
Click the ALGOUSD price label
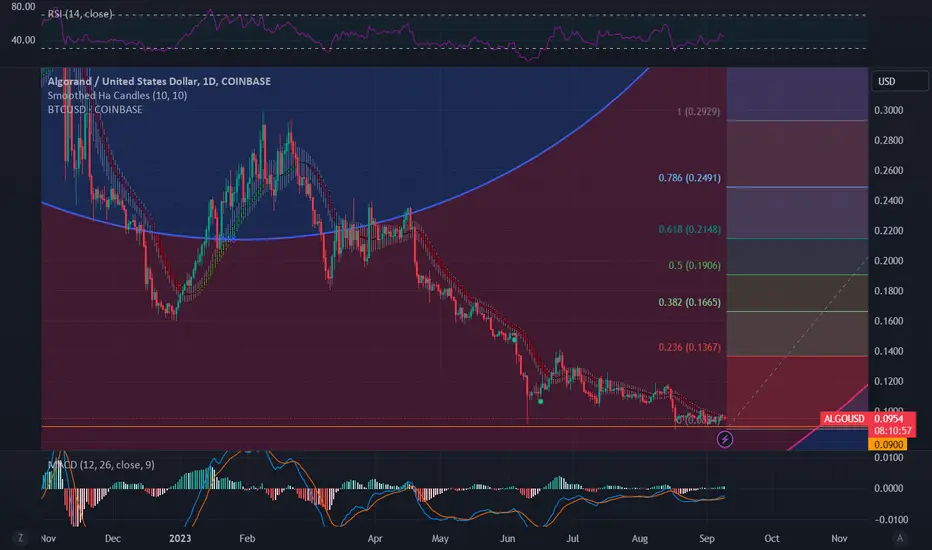point(844,419)
